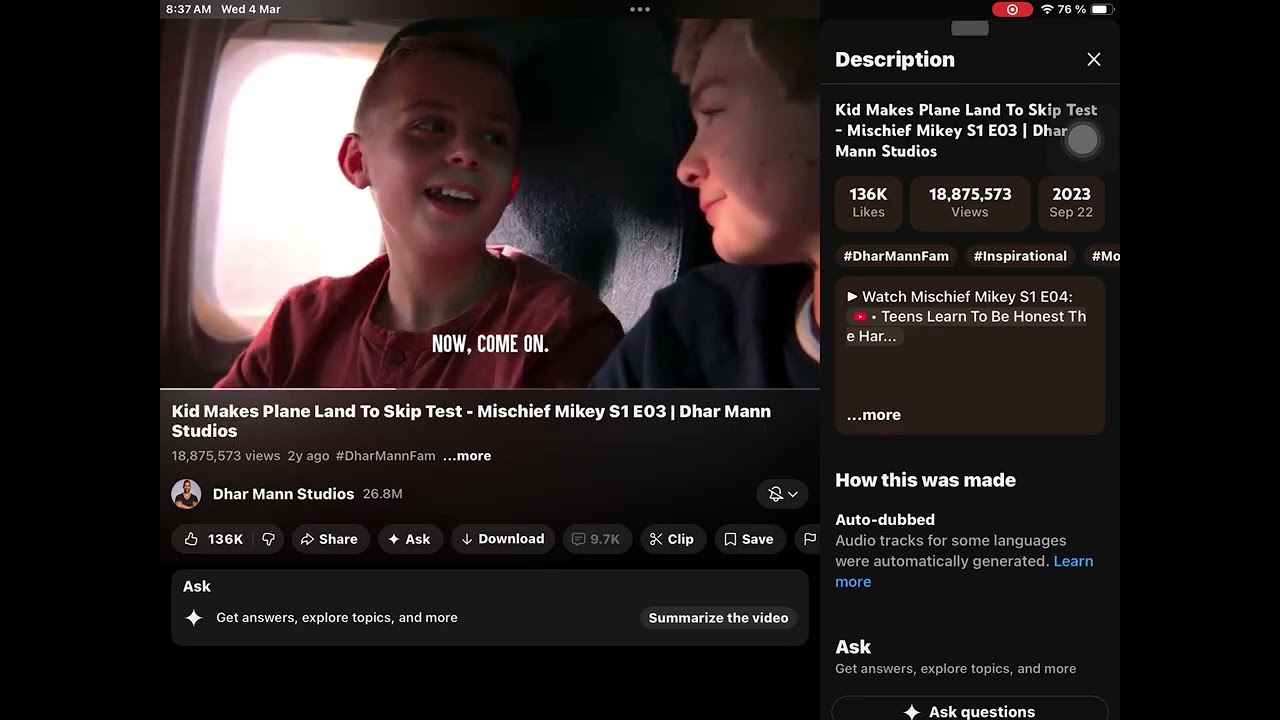Tap the red screen recording indicator

(x=1012, y=9)
